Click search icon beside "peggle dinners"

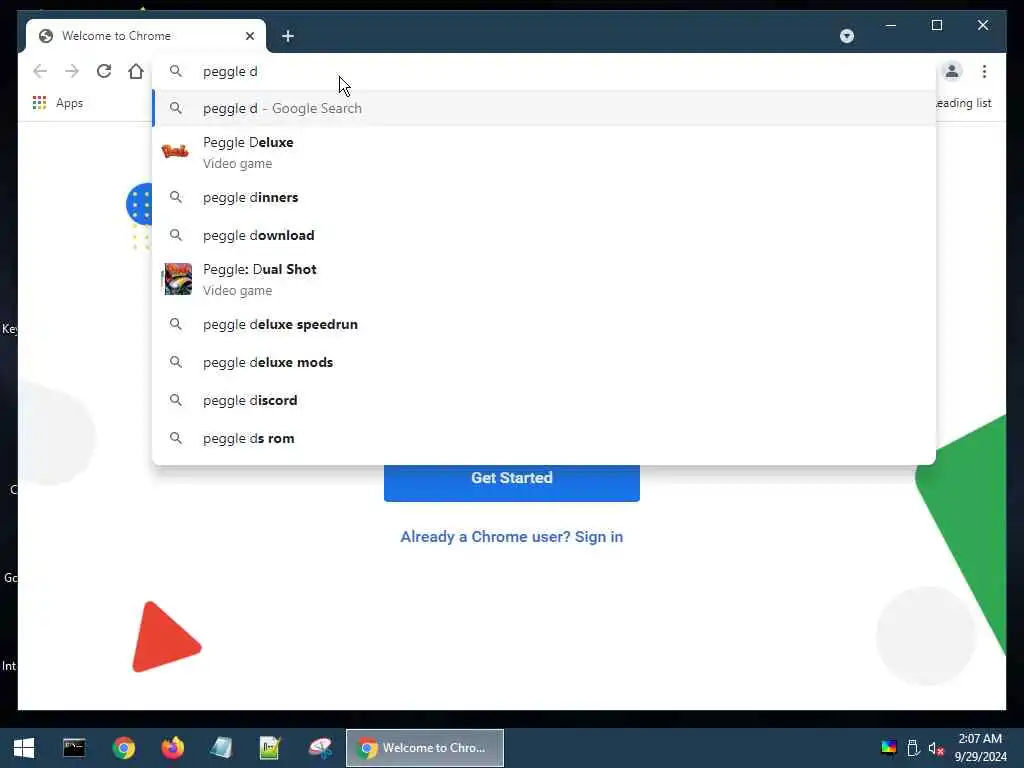click(x=176, y=197)
